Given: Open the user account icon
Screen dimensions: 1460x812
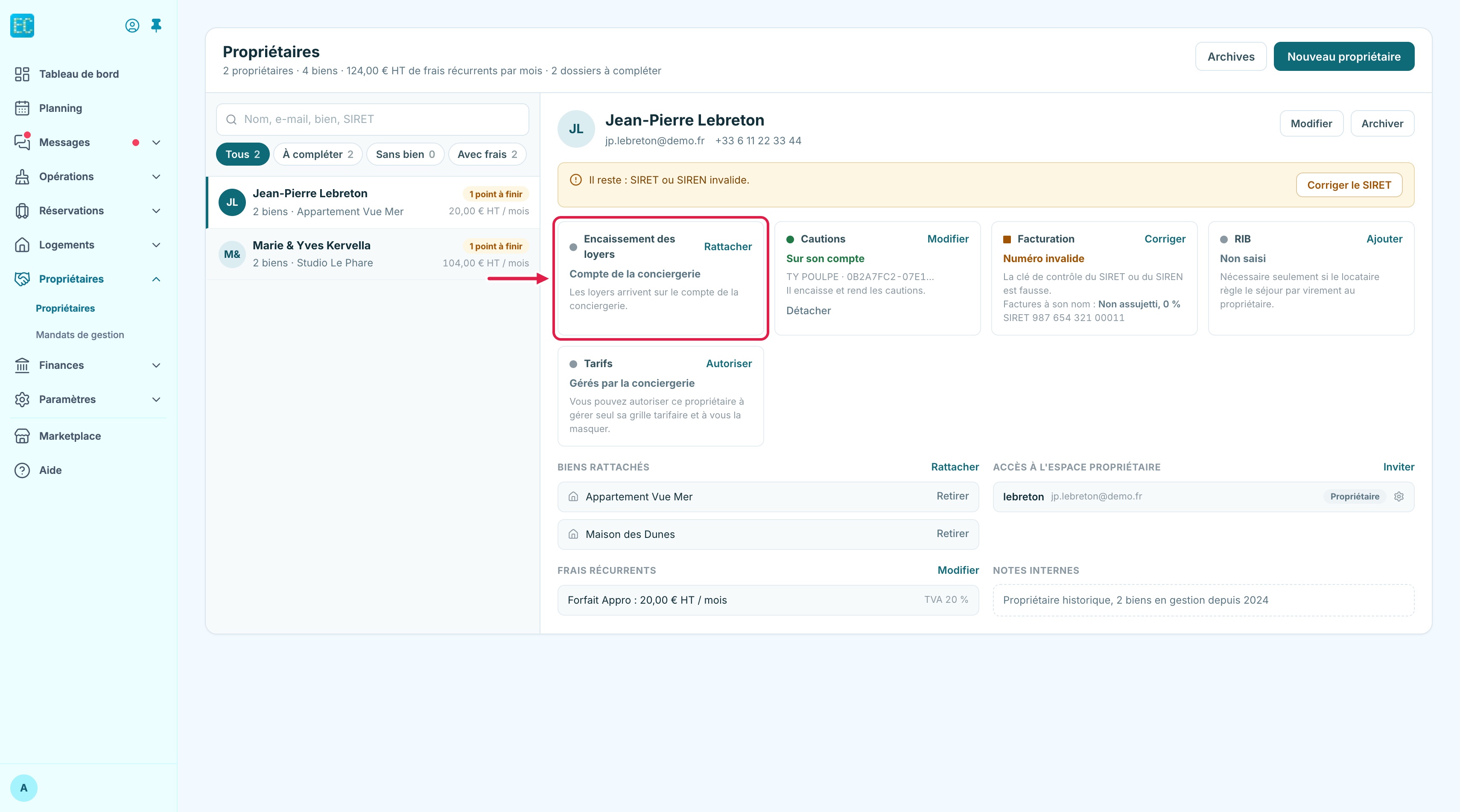Looking at the screenshot, I should click(132, 26).
